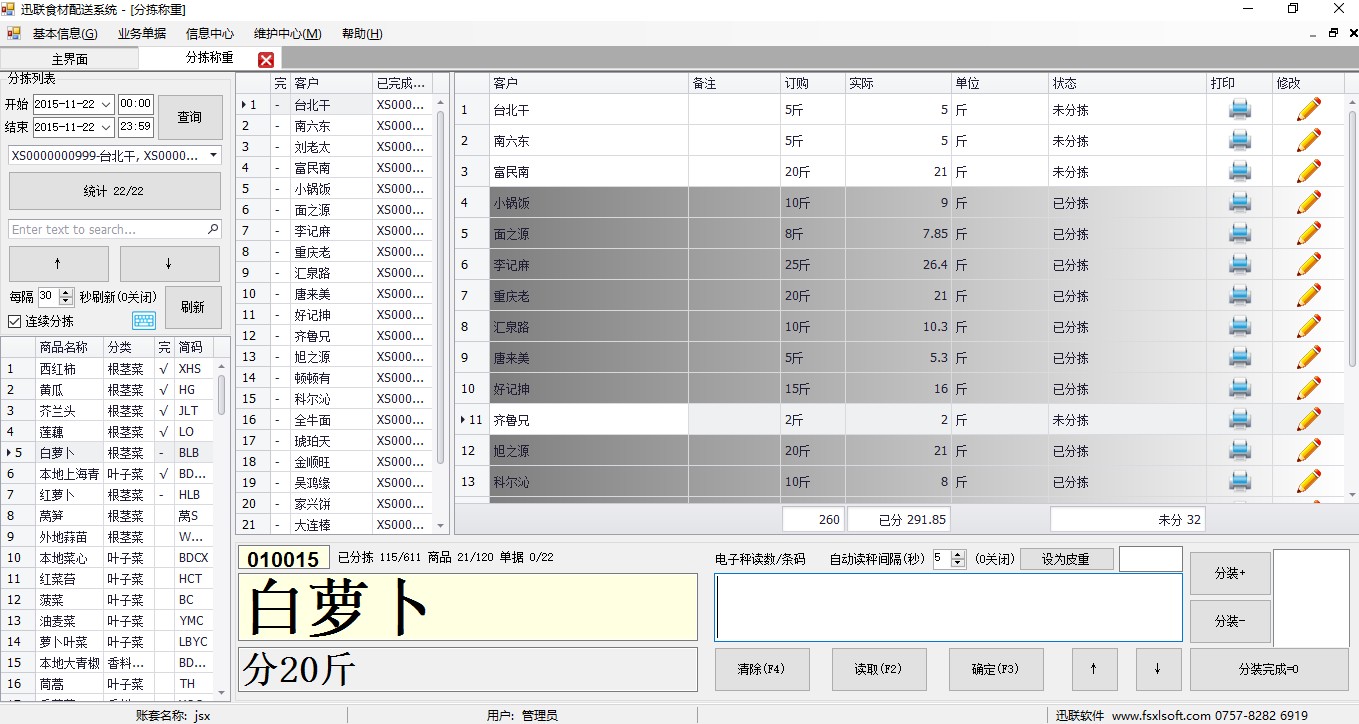Toggle the 连续分拣 checkbox

(x=14, y=321)
